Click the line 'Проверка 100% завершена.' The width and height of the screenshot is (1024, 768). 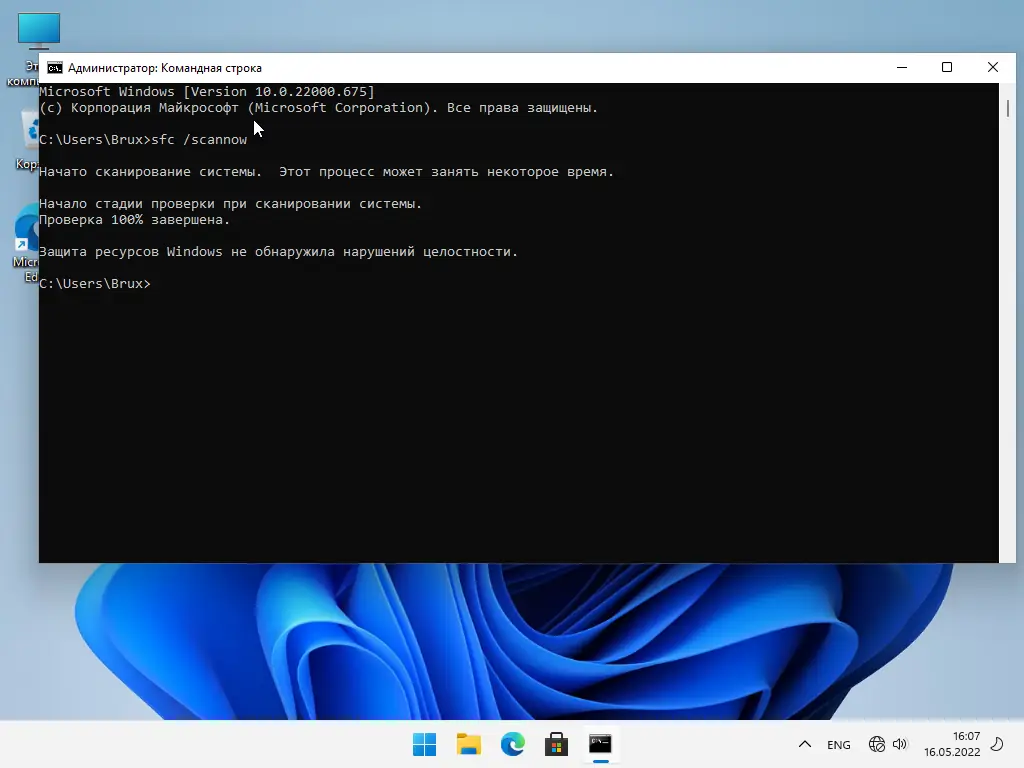point(135,220)
